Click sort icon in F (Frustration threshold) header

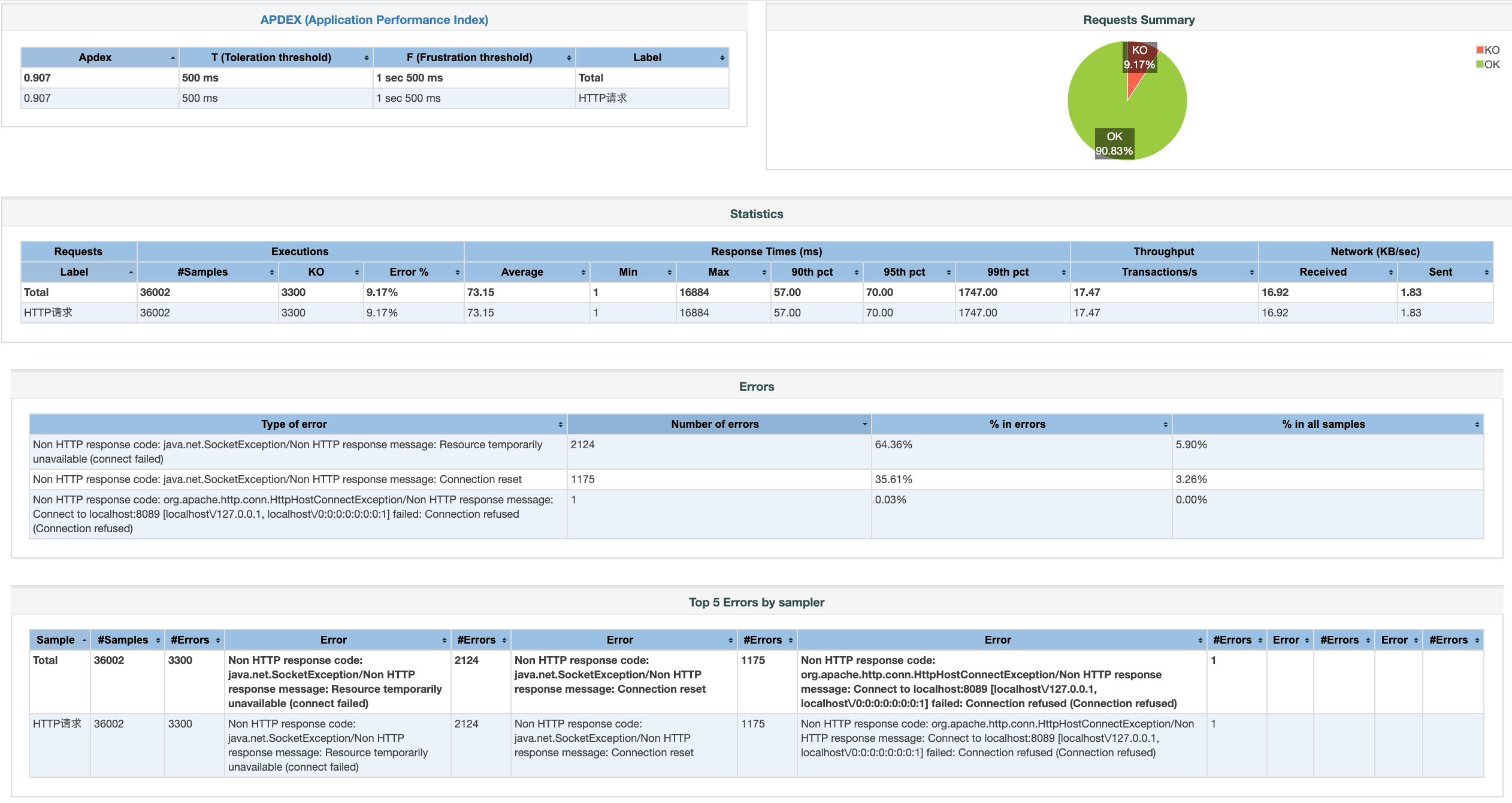pos(568,58)
